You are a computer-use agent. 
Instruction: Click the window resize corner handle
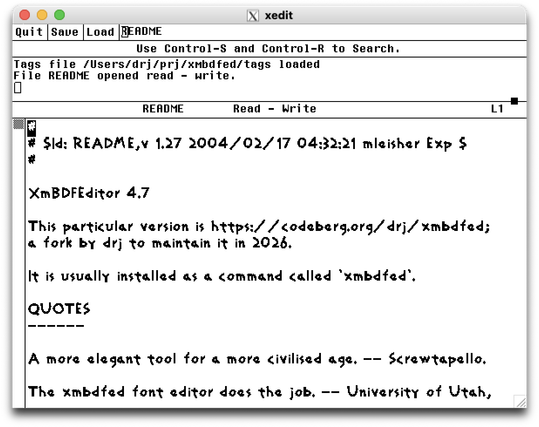point(520,401)
